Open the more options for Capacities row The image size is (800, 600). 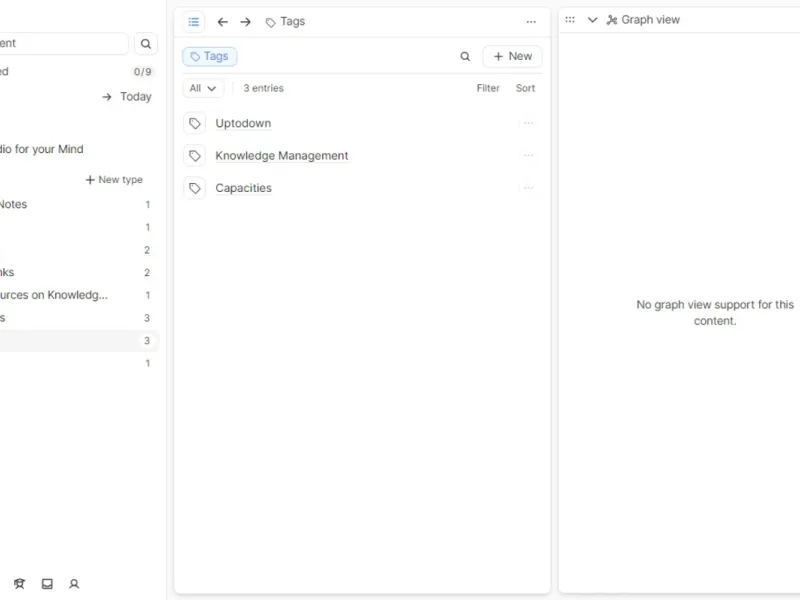(529, 188)
